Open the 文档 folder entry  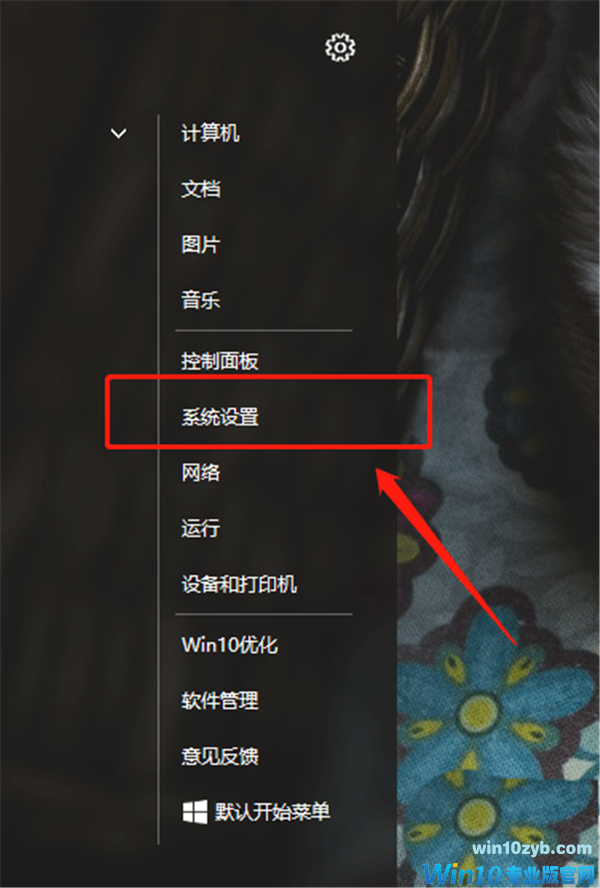pos(201,189)
